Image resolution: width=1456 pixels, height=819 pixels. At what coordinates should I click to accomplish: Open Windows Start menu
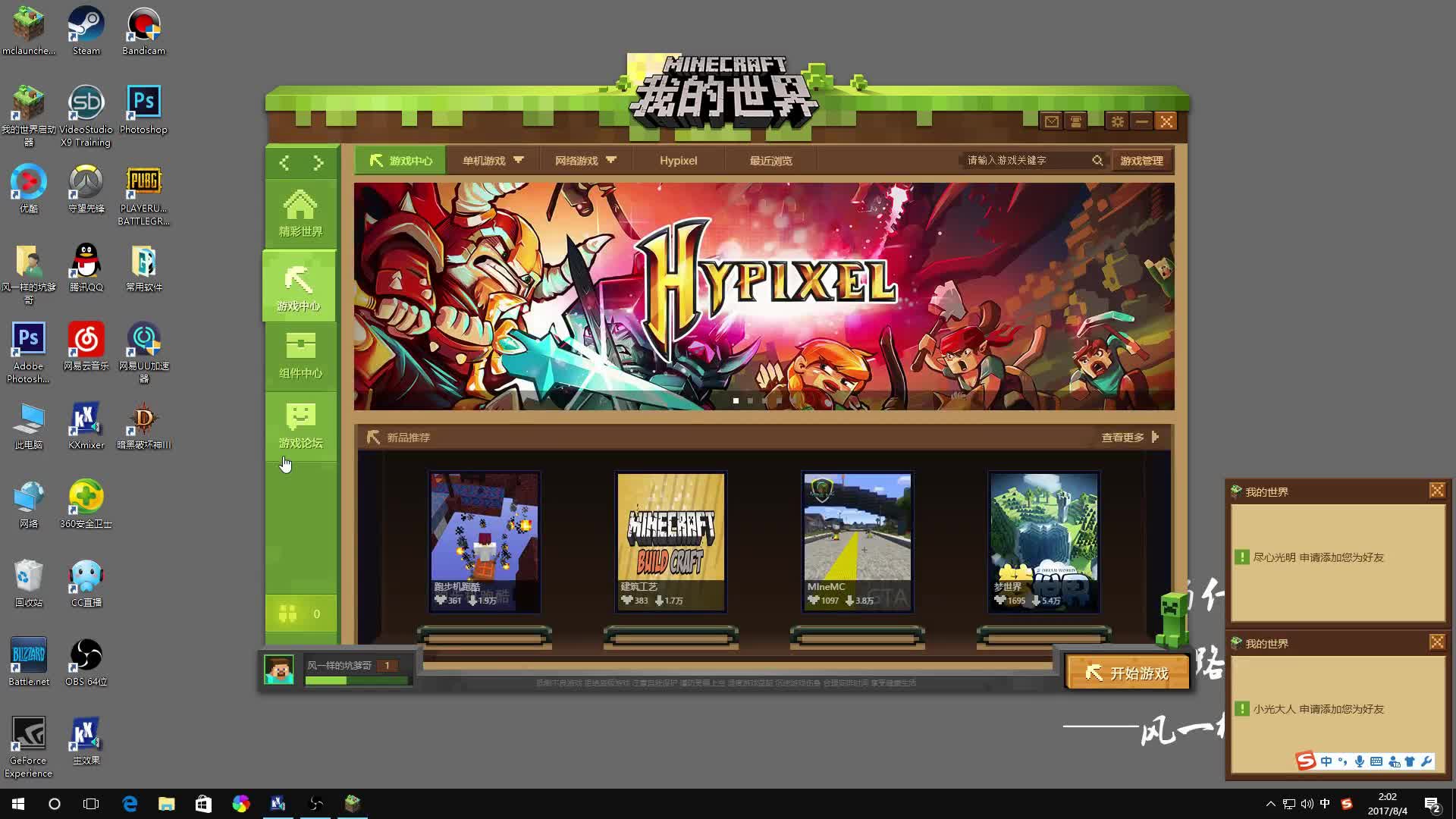[x=18, y=804]
